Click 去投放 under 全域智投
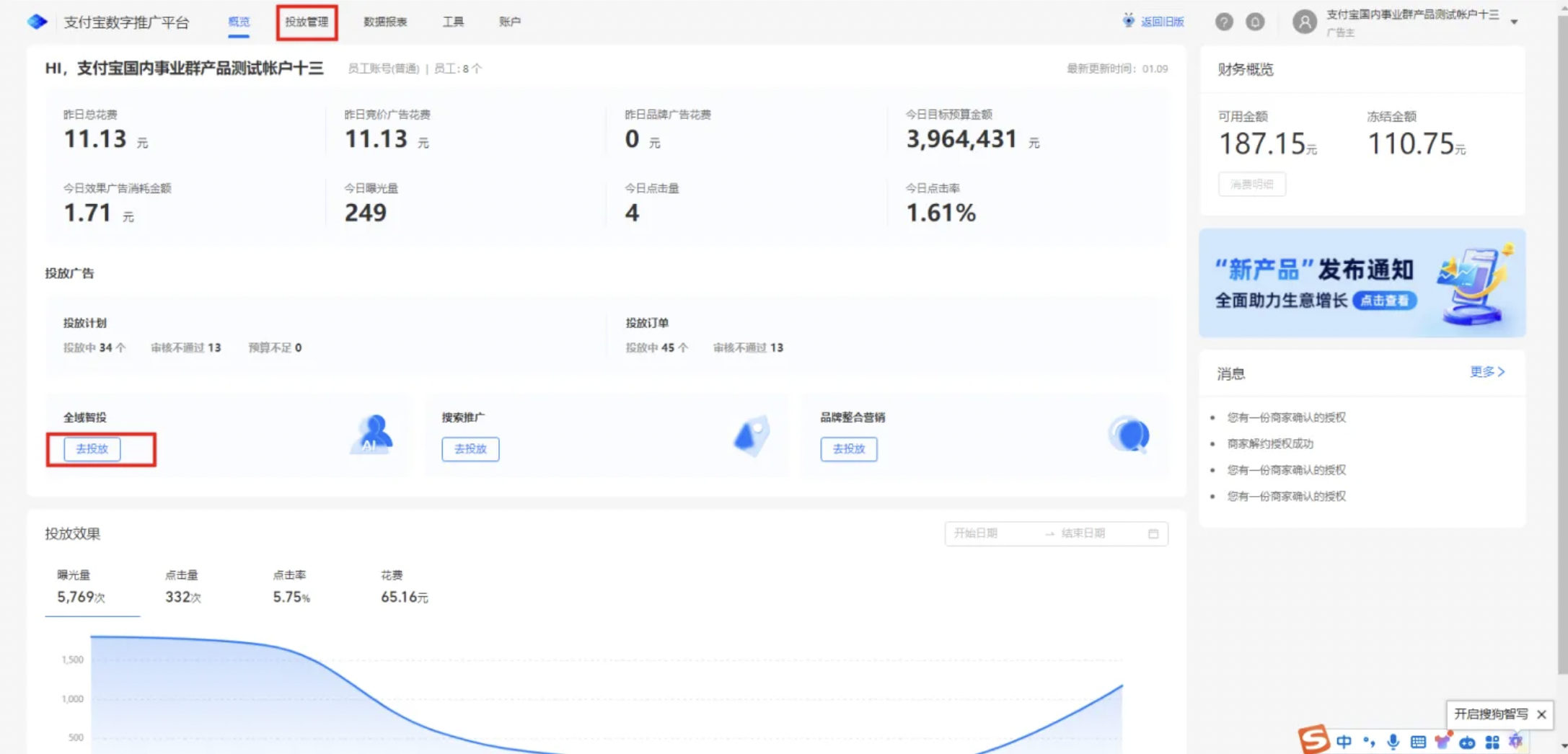 click(92, 448)
